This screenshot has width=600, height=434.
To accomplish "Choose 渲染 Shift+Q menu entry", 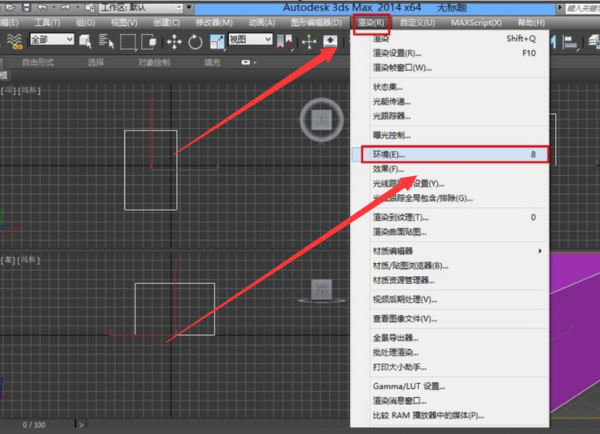I will click(450, 39).
